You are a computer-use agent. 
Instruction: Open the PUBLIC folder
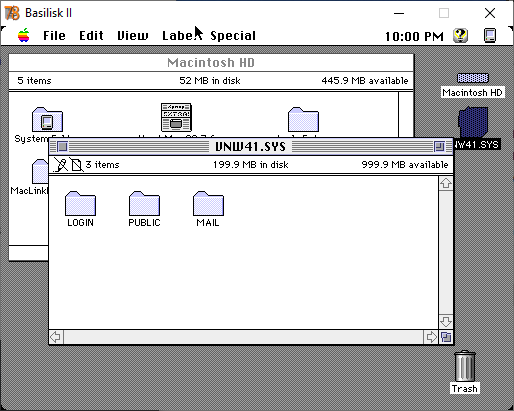coord(144,203)
